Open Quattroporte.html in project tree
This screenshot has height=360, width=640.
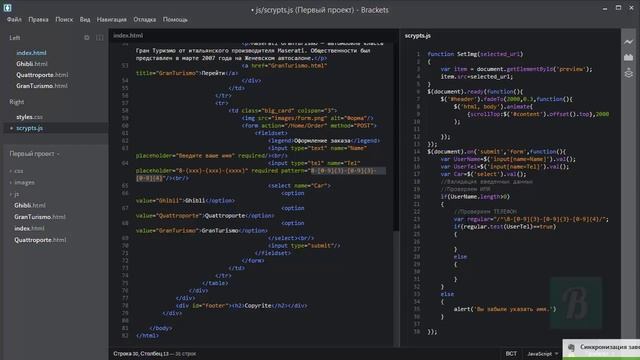tap(40, 240)
